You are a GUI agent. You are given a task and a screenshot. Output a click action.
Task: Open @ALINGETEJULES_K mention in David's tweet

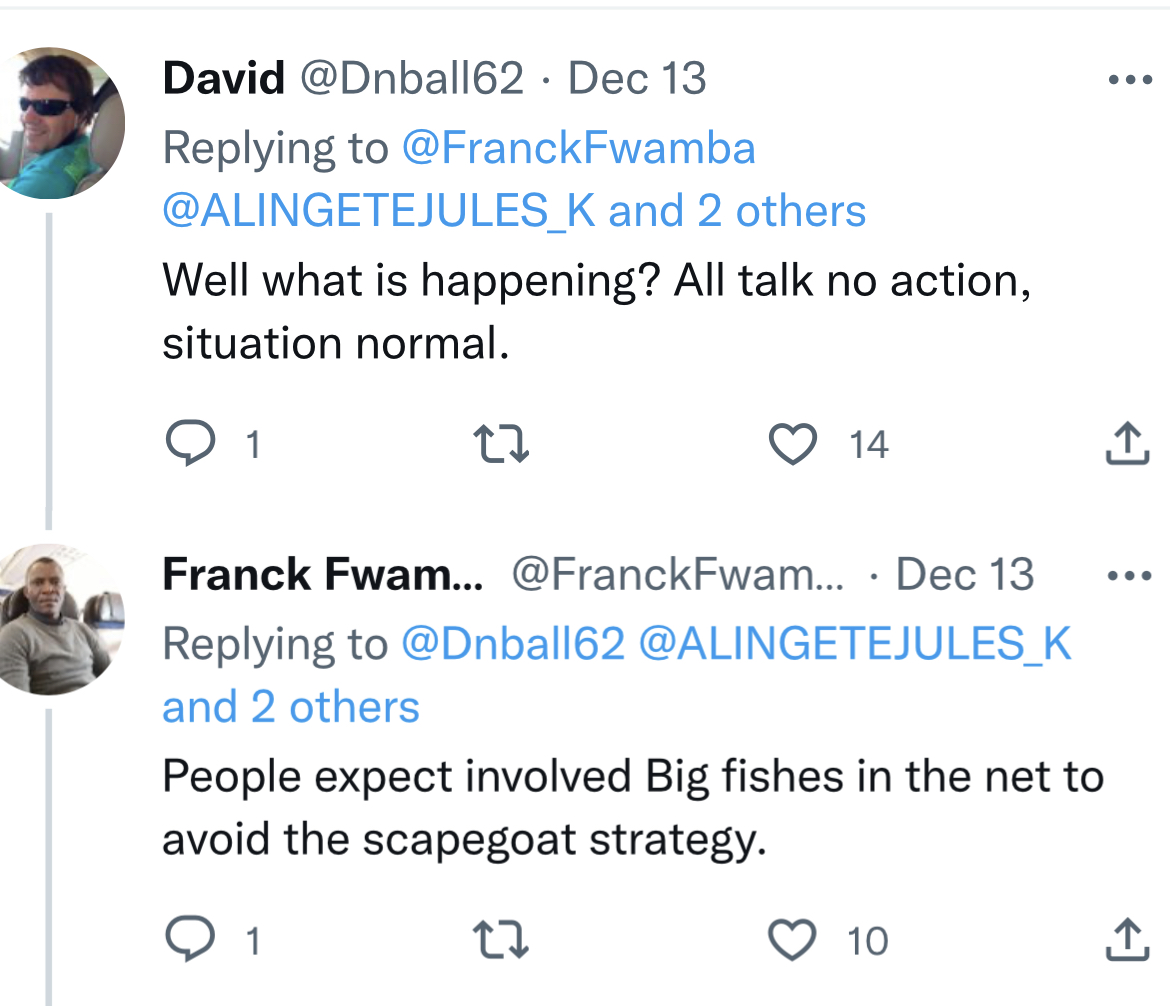pyautogui.click(x=379, y=210)
